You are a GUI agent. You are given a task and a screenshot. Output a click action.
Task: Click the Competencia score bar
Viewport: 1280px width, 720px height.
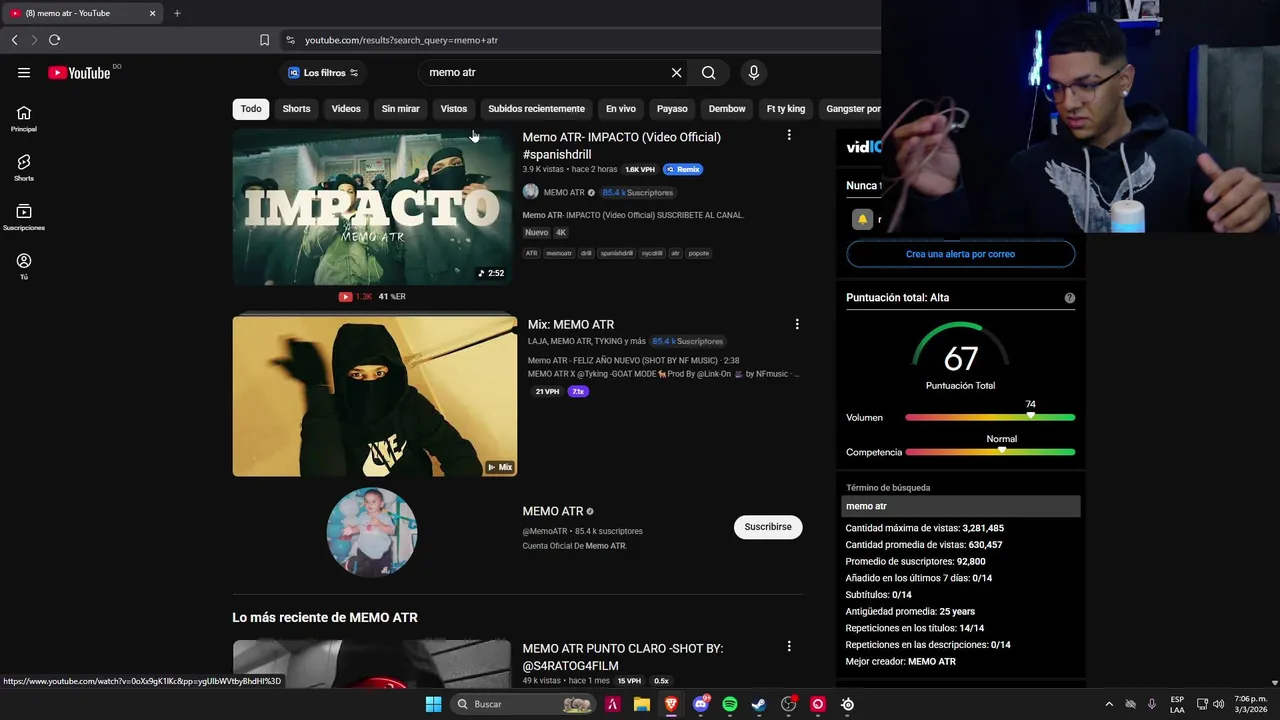990,452
